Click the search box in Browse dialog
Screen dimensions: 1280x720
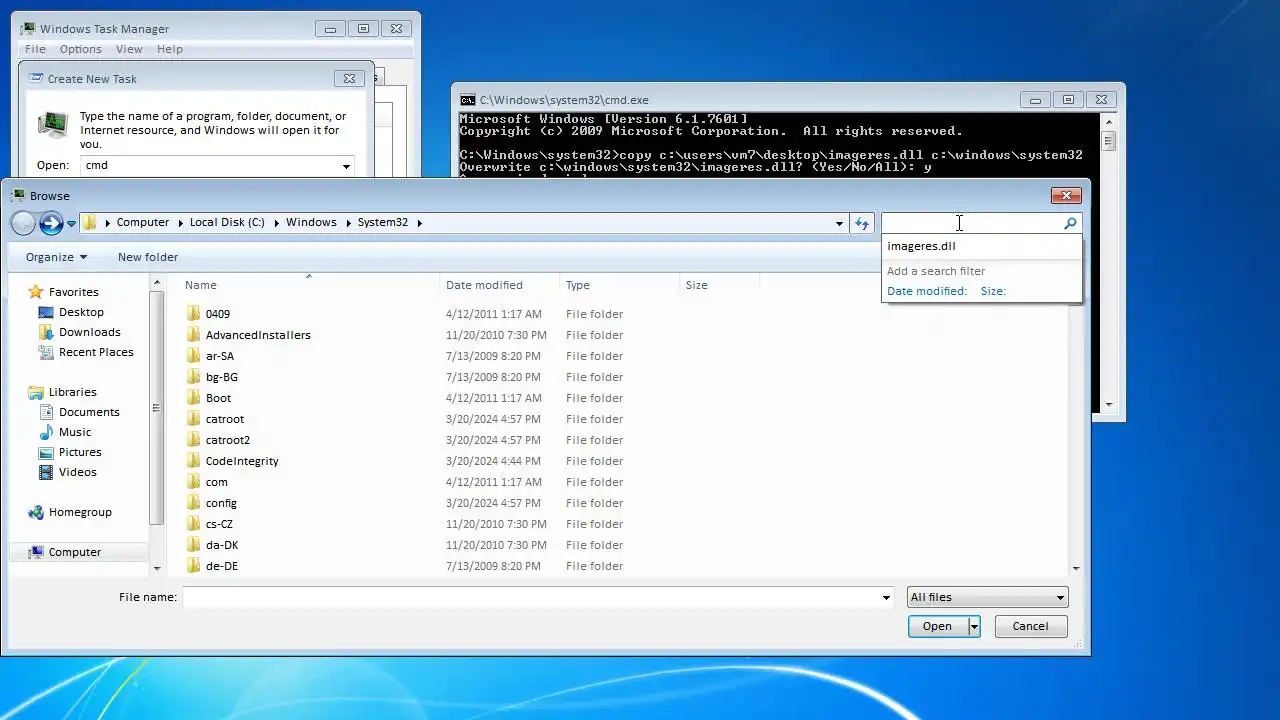[x=970, y=223]
